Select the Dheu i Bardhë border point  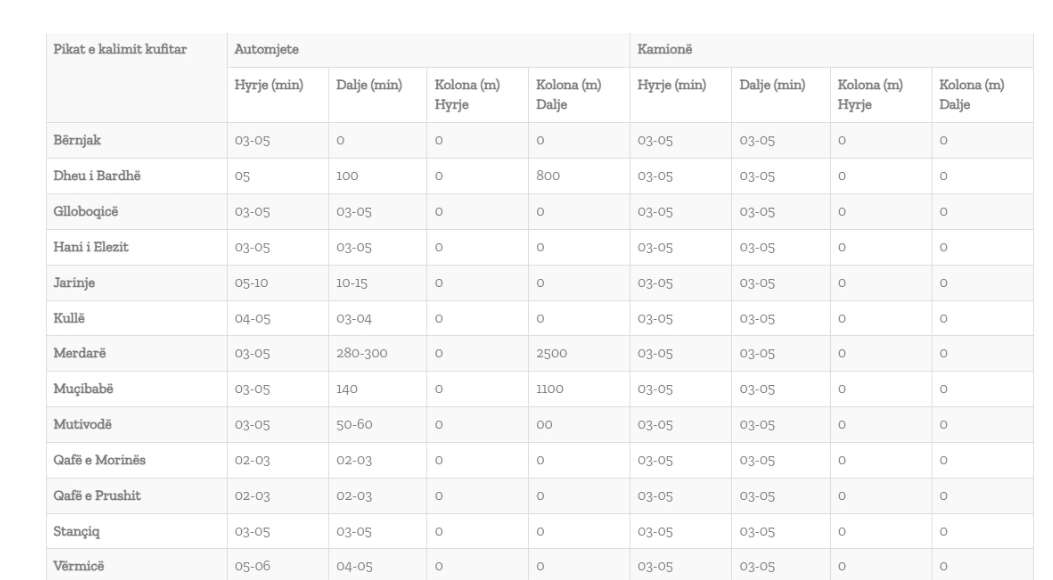tap(97, 176)
